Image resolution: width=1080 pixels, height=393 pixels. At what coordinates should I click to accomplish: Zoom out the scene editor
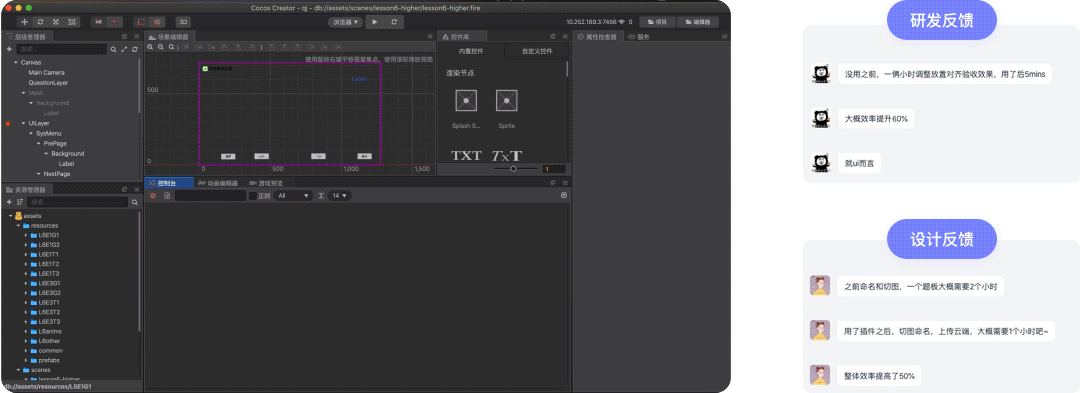coord(160,47)
